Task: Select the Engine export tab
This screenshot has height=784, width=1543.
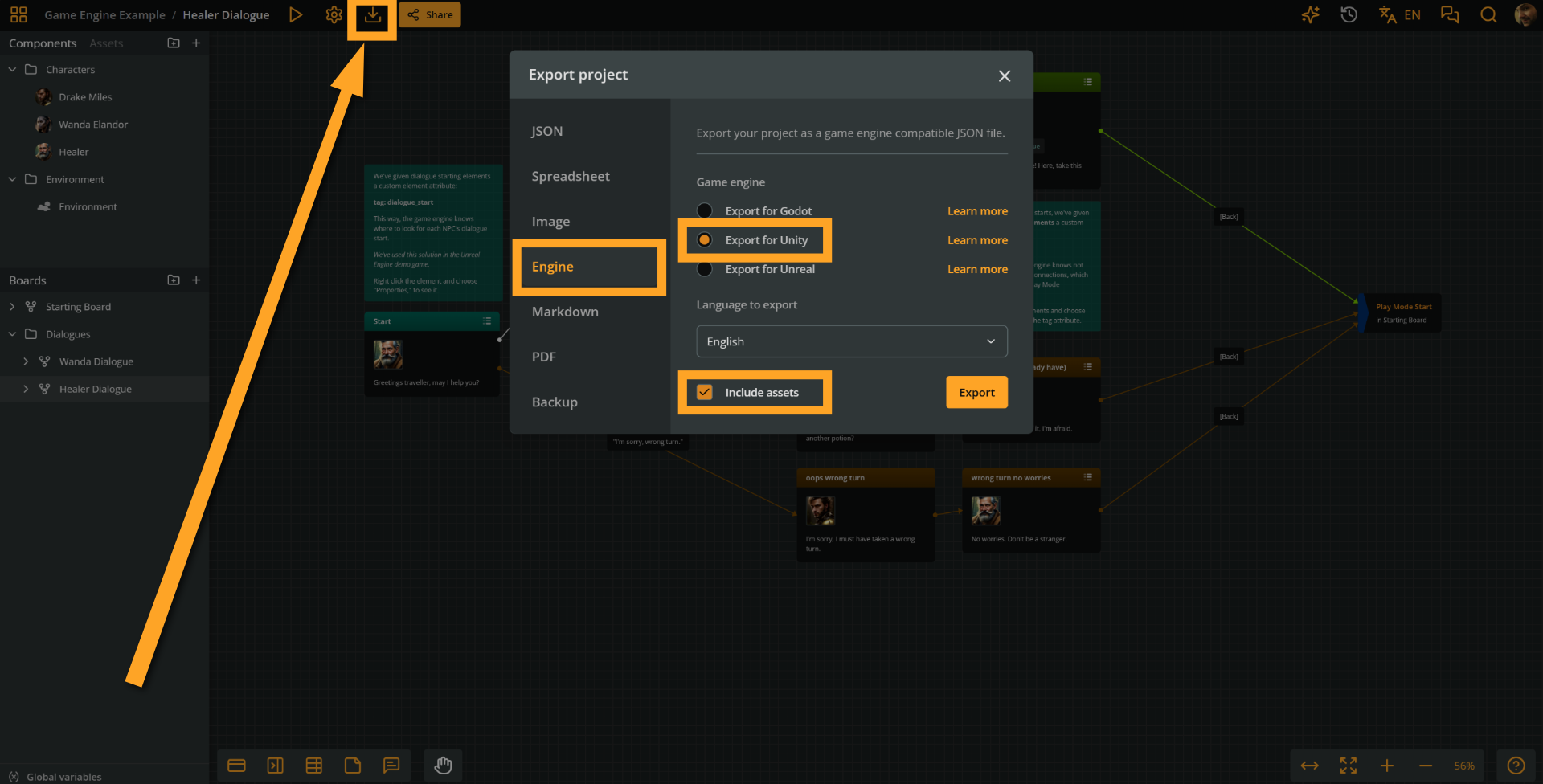Action: [x=553, y=267]
